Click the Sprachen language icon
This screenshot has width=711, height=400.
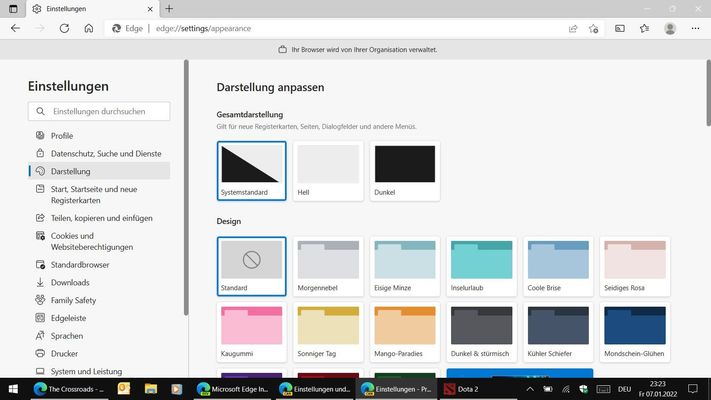coord(40,336)
